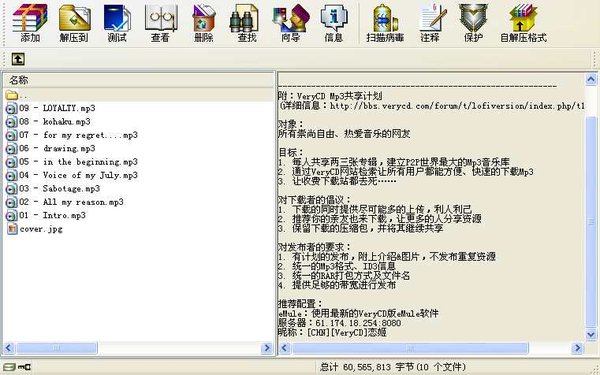
Task: Click comment pane right scroll arrow
Action: 577,348
